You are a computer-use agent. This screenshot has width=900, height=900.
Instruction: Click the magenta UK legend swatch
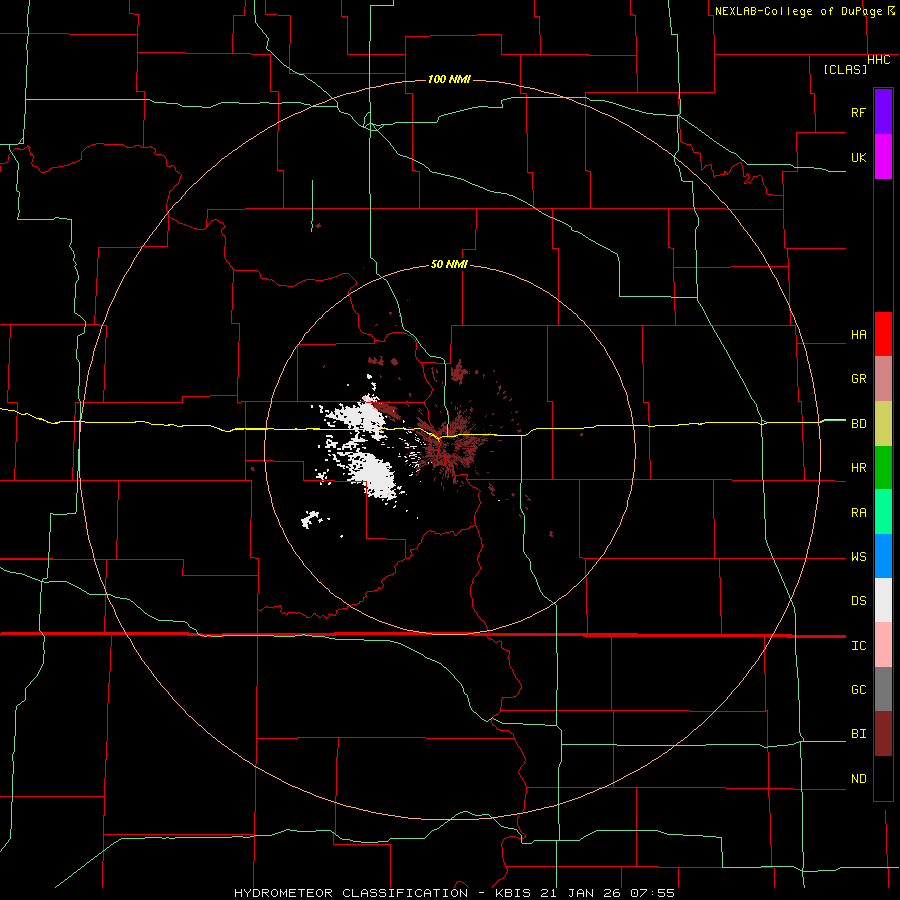tap(883, 157)
